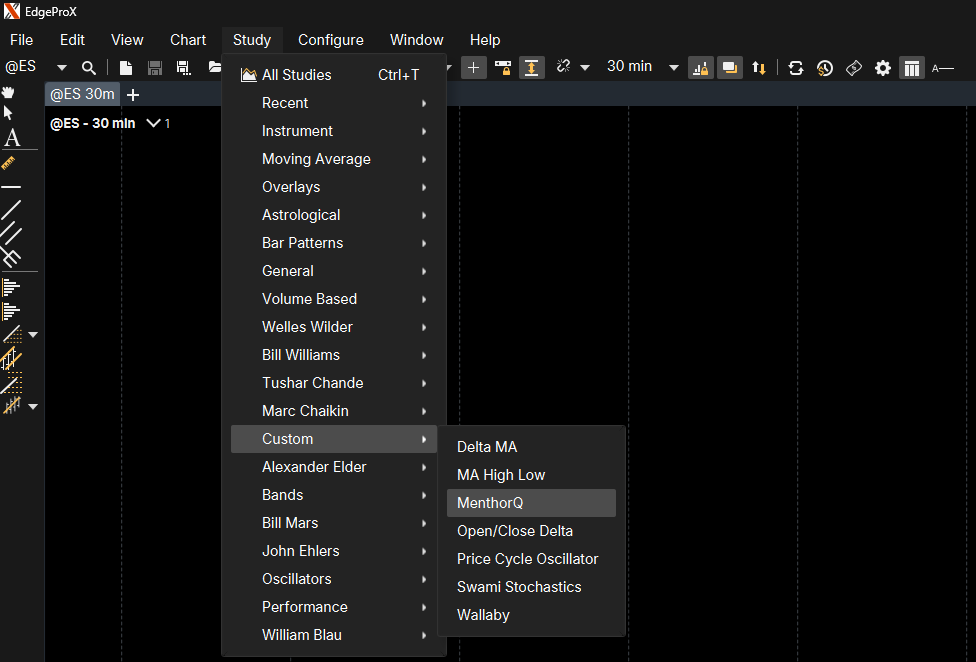This screenshot has height=662, width=976.
Task: Open the Configure menu
Action: tap(330, 40)
